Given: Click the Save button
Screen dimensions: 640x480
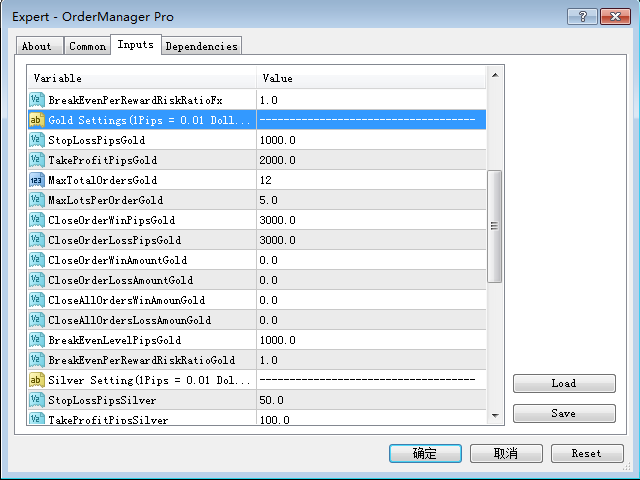Looking at the screenshot, I should (x=564, y=413).
